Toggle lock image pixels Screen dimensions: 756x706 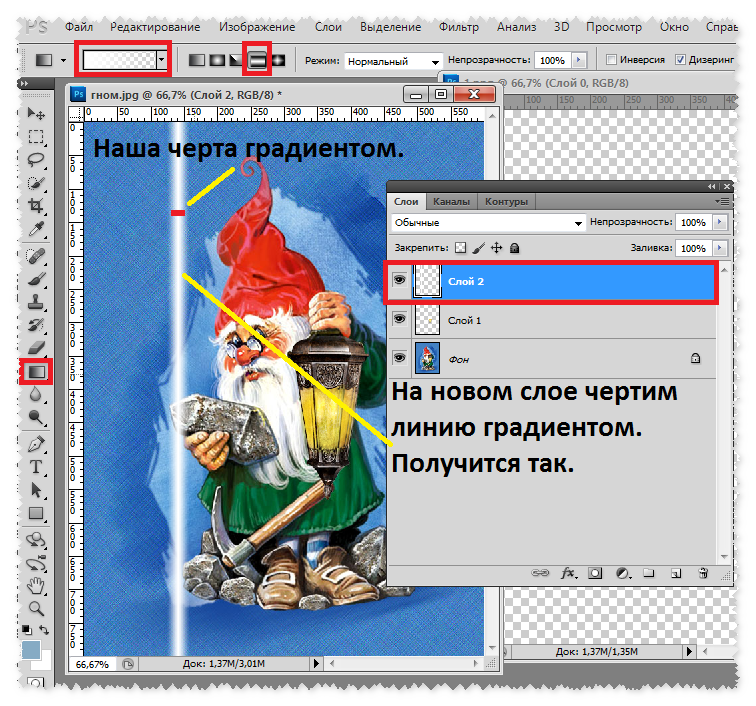coord(479,248)
